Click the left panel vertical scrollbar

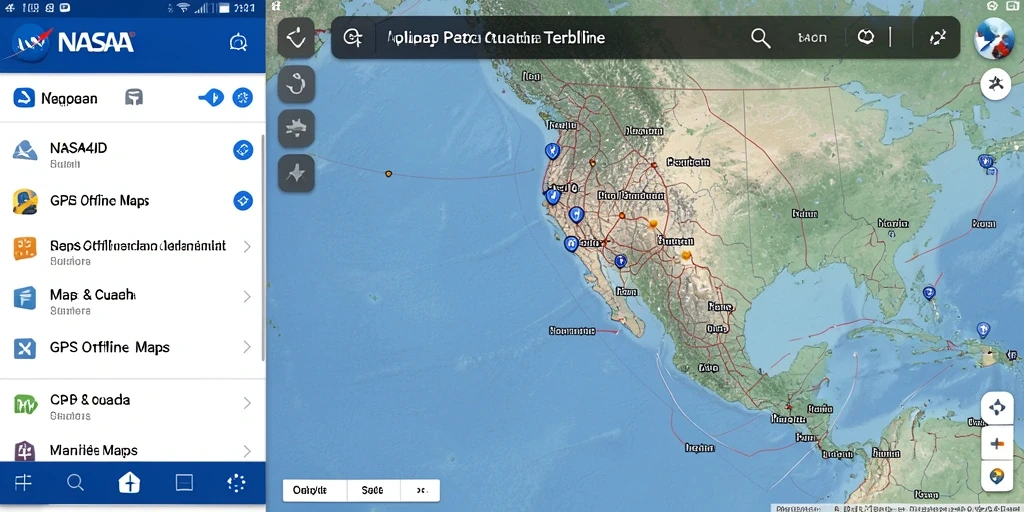(263, 248)
